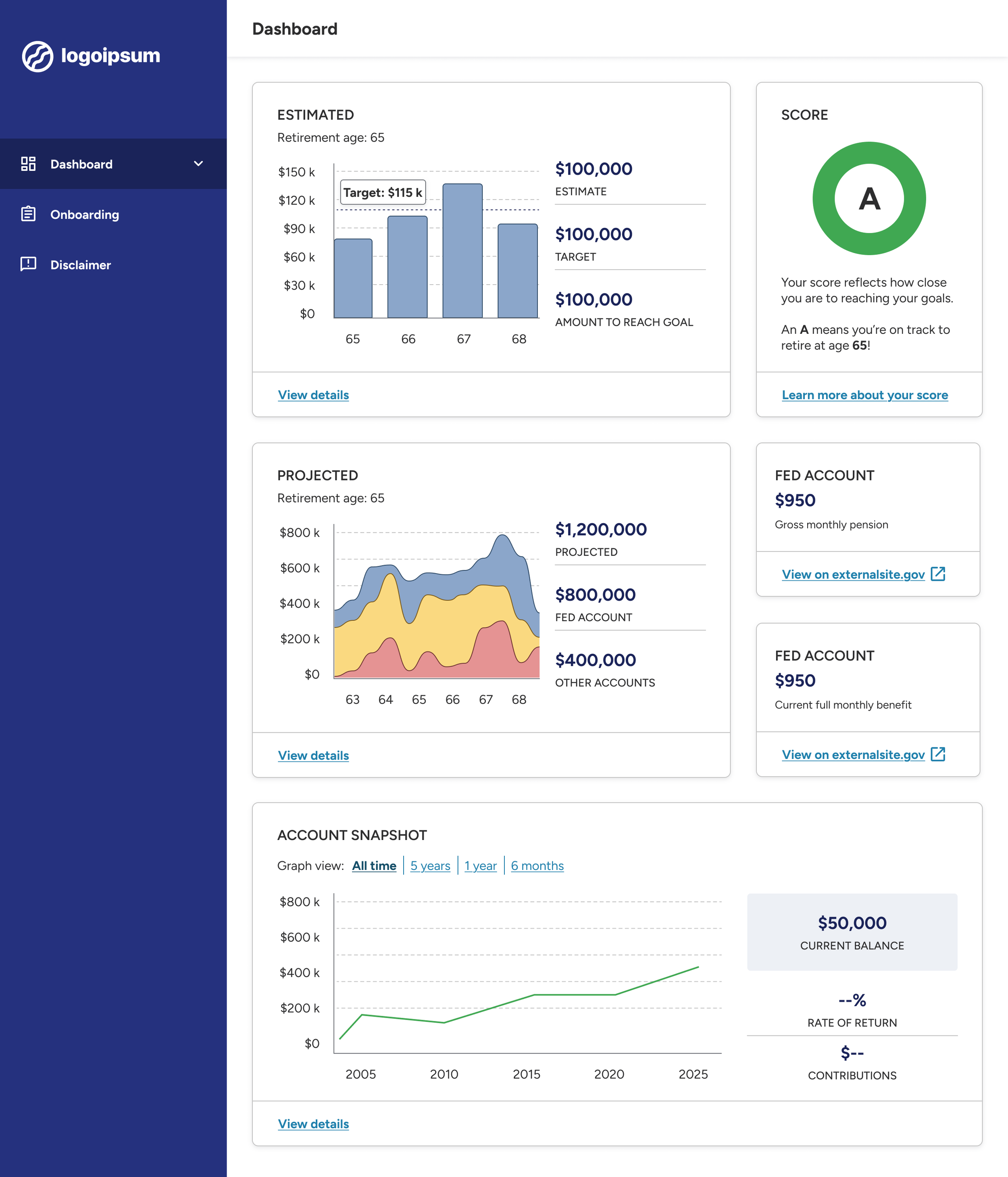Click the Dashboard grid icon in the sidebar
The height and width of the screenshot is (1177, 1008).
(x=28, y=164)
